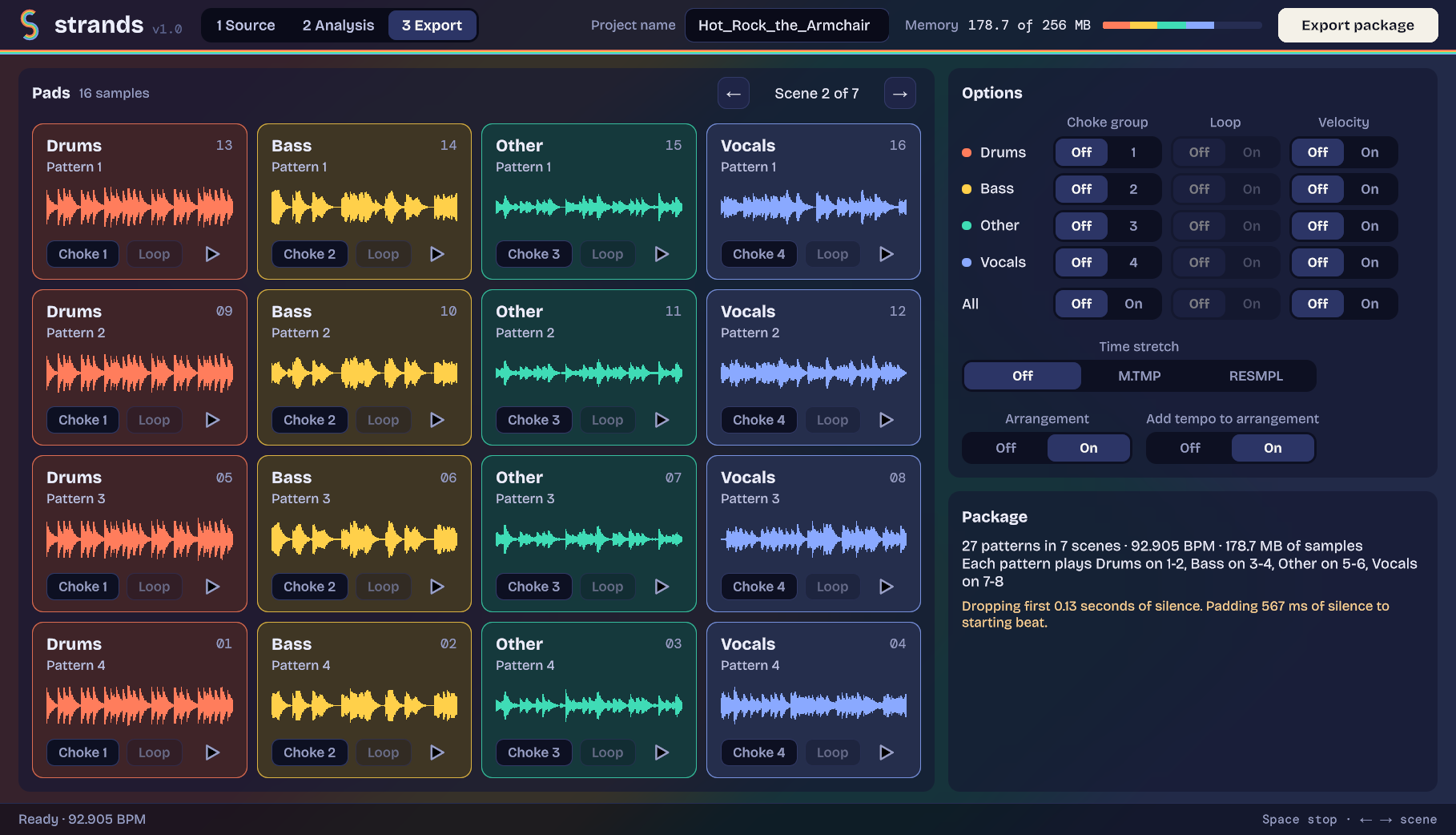Play the Drums Pattern 2 pad
This screenshot has width=1456, height=835.
pyautogui.click(x=212, y=420)
